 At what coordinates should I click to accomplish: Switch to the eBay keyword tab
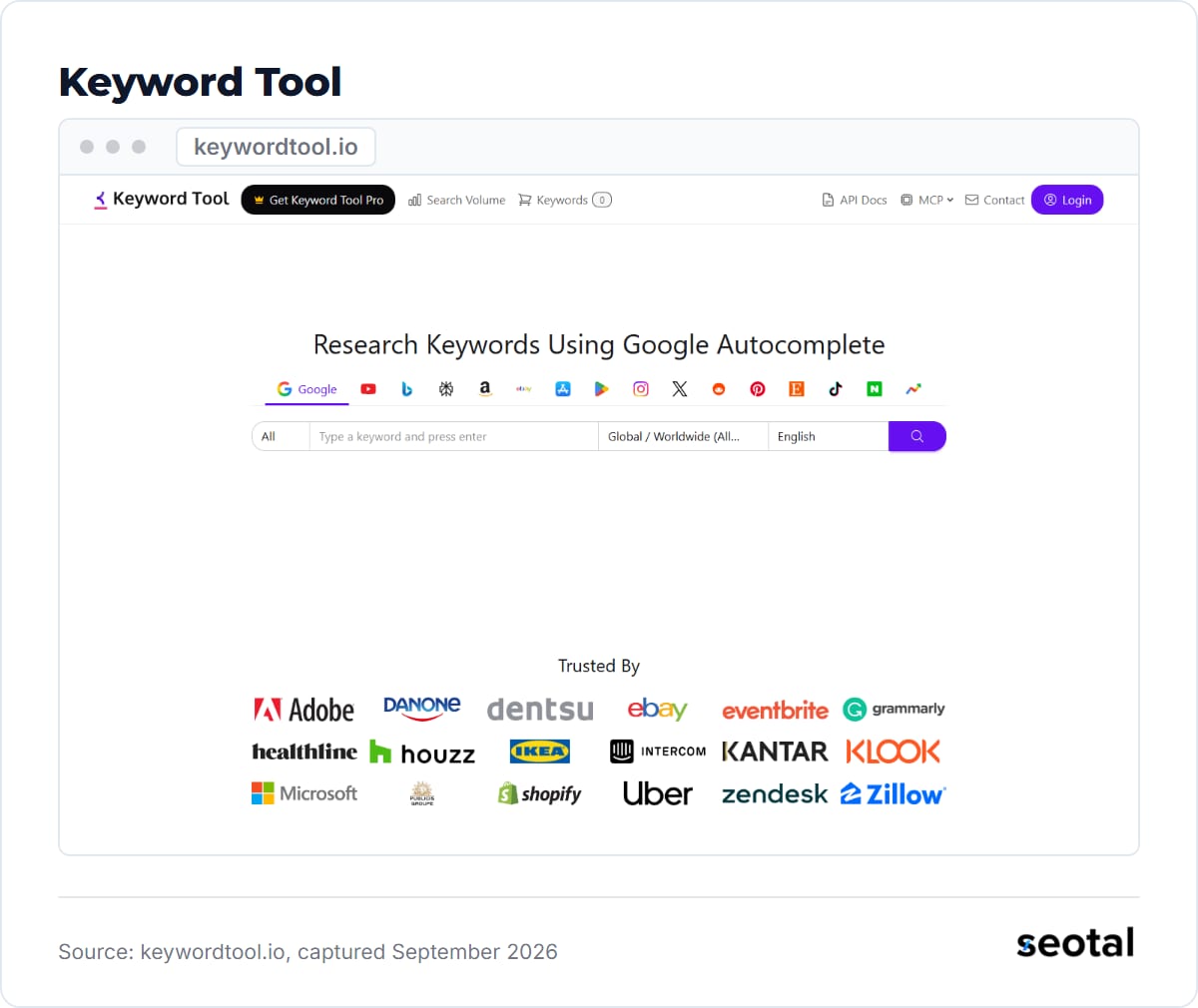click(x=524, y=389)
